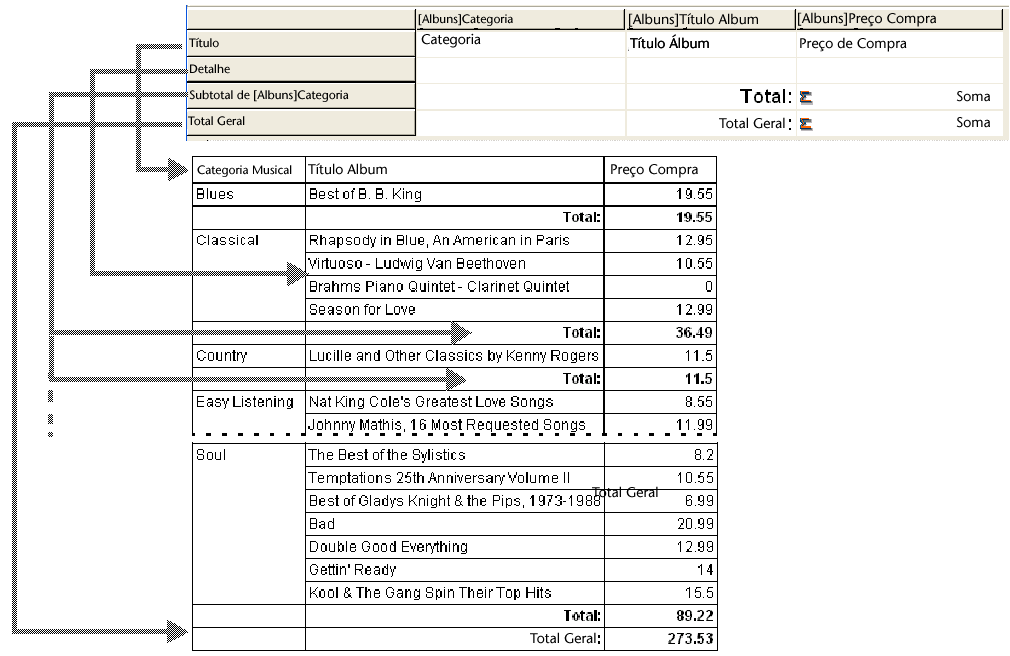The width and height of the screenshot is (1010, 656).
Task: Click the Subtotal de [Albuns]Categoria row header
Action: tap(300, 95)
